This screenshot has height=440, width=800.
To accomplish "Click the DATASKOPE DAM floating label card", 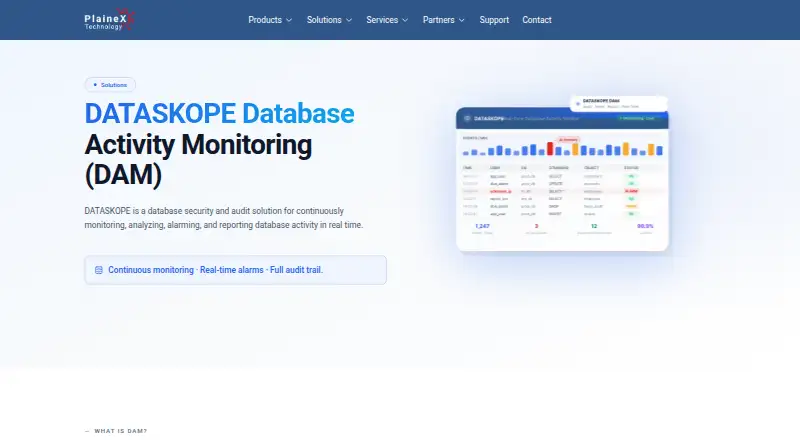I will pyautogui.click(x=618, y=103).
